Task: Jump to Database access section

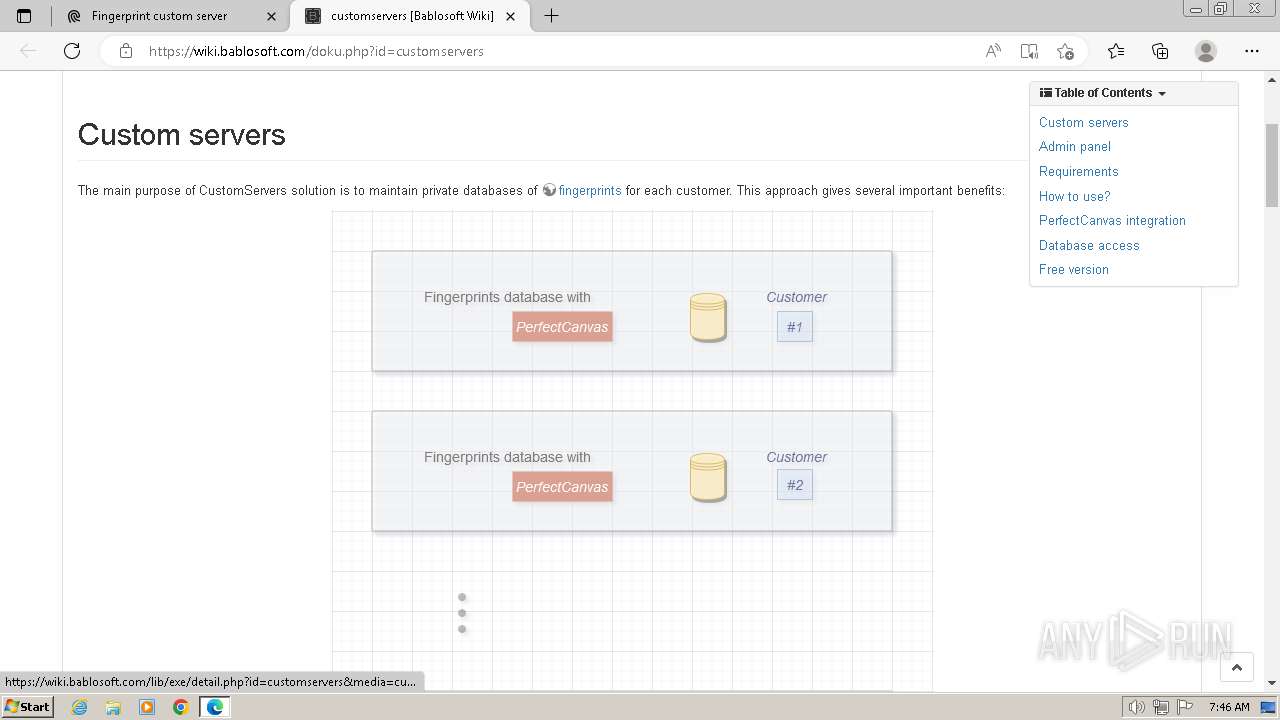Action: (1089, 245)
